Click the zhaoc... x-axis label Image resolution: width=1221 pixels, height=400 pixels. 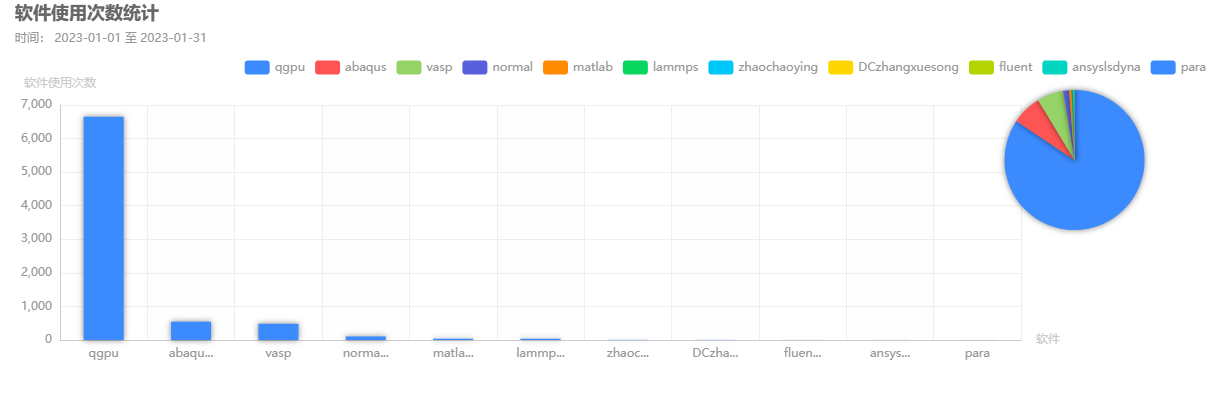pyautogui.click(x=628, y=354)
